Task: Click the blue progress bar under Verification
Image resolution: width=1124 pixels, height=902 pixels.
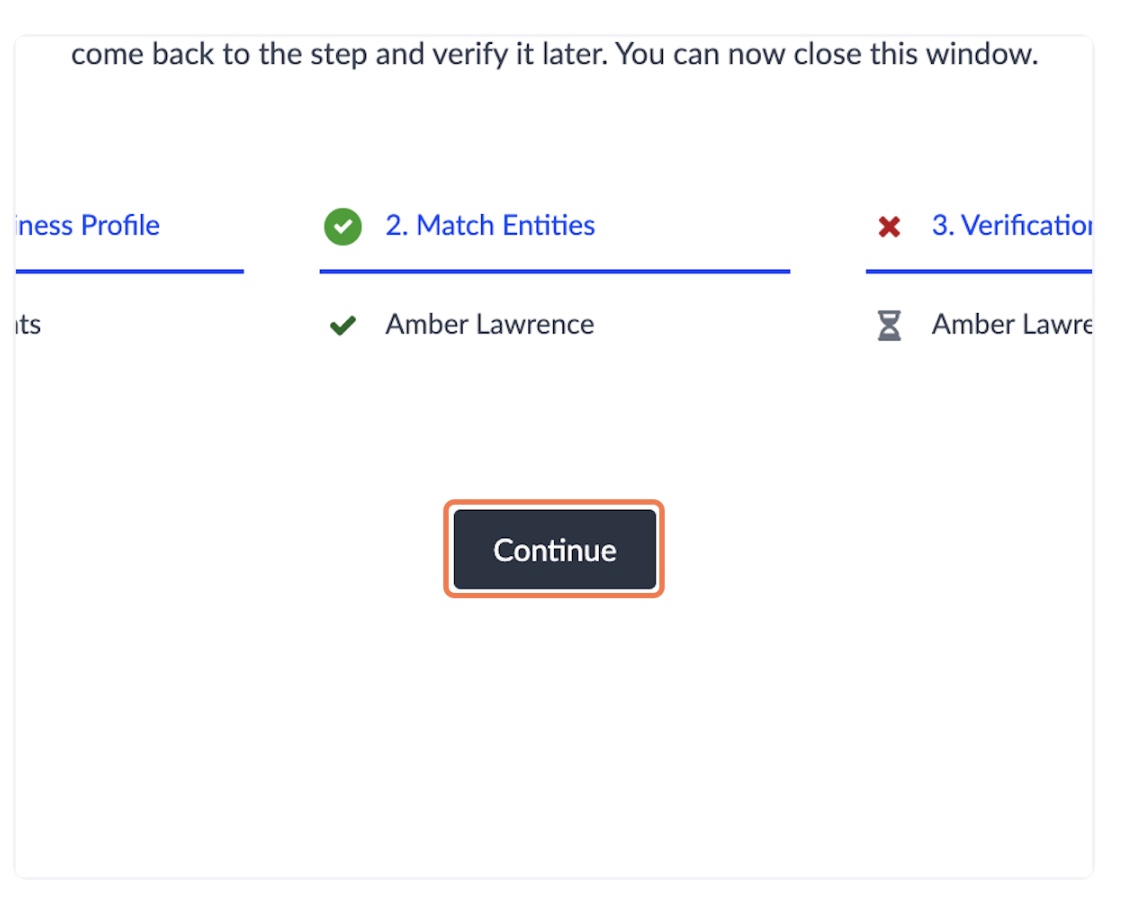Action: [979, 271]
